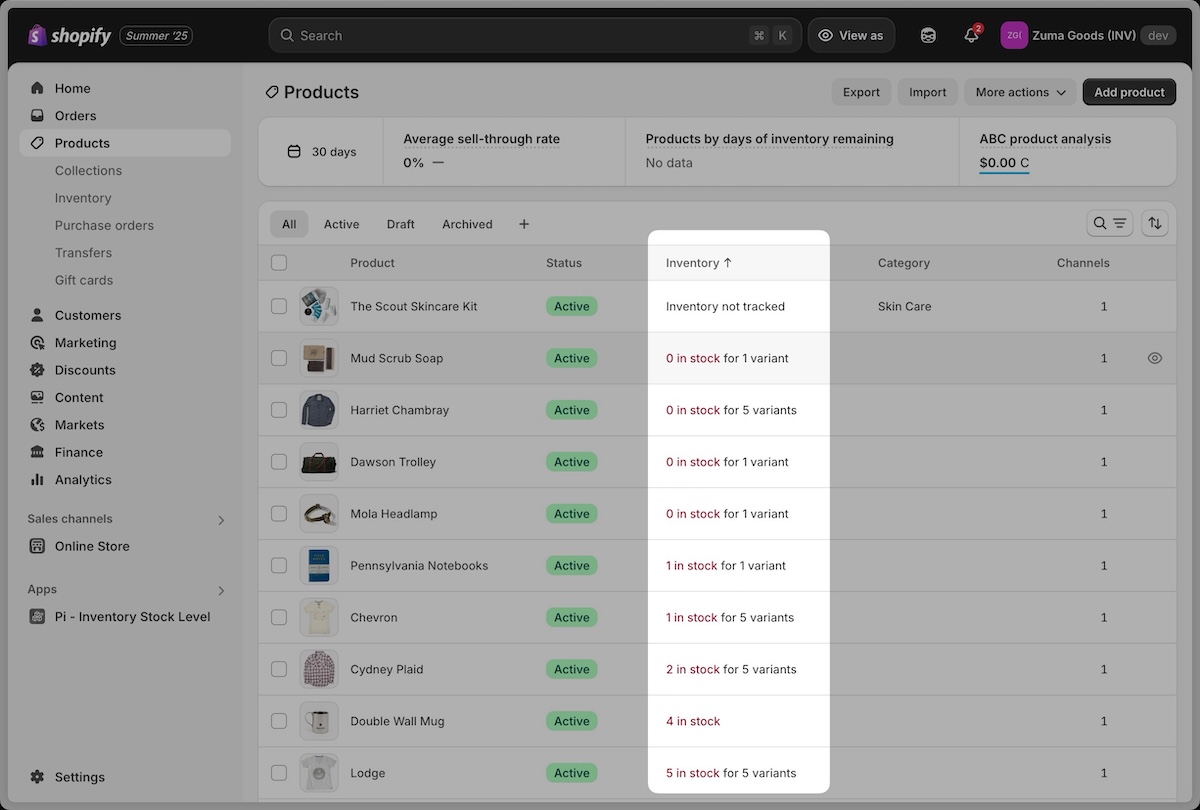1200x810 pixels.
Task: Open Inventory in sidebar
Action: click(83, 198)
